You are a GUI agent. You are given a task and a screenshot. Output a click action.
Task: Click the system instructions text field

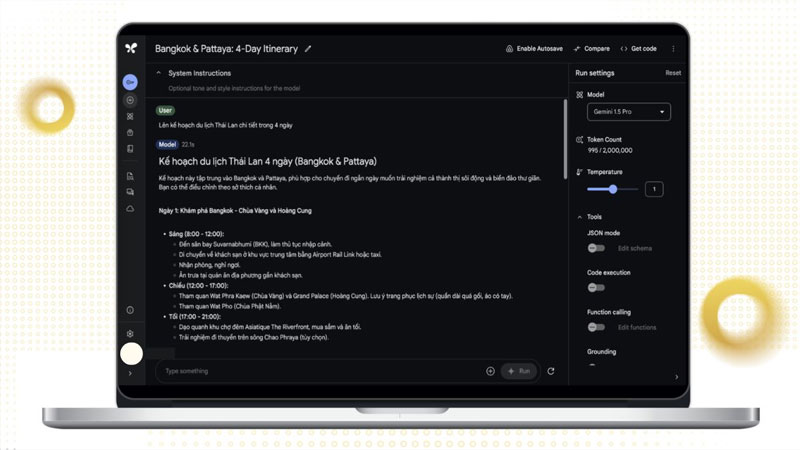tap(234, 88)
